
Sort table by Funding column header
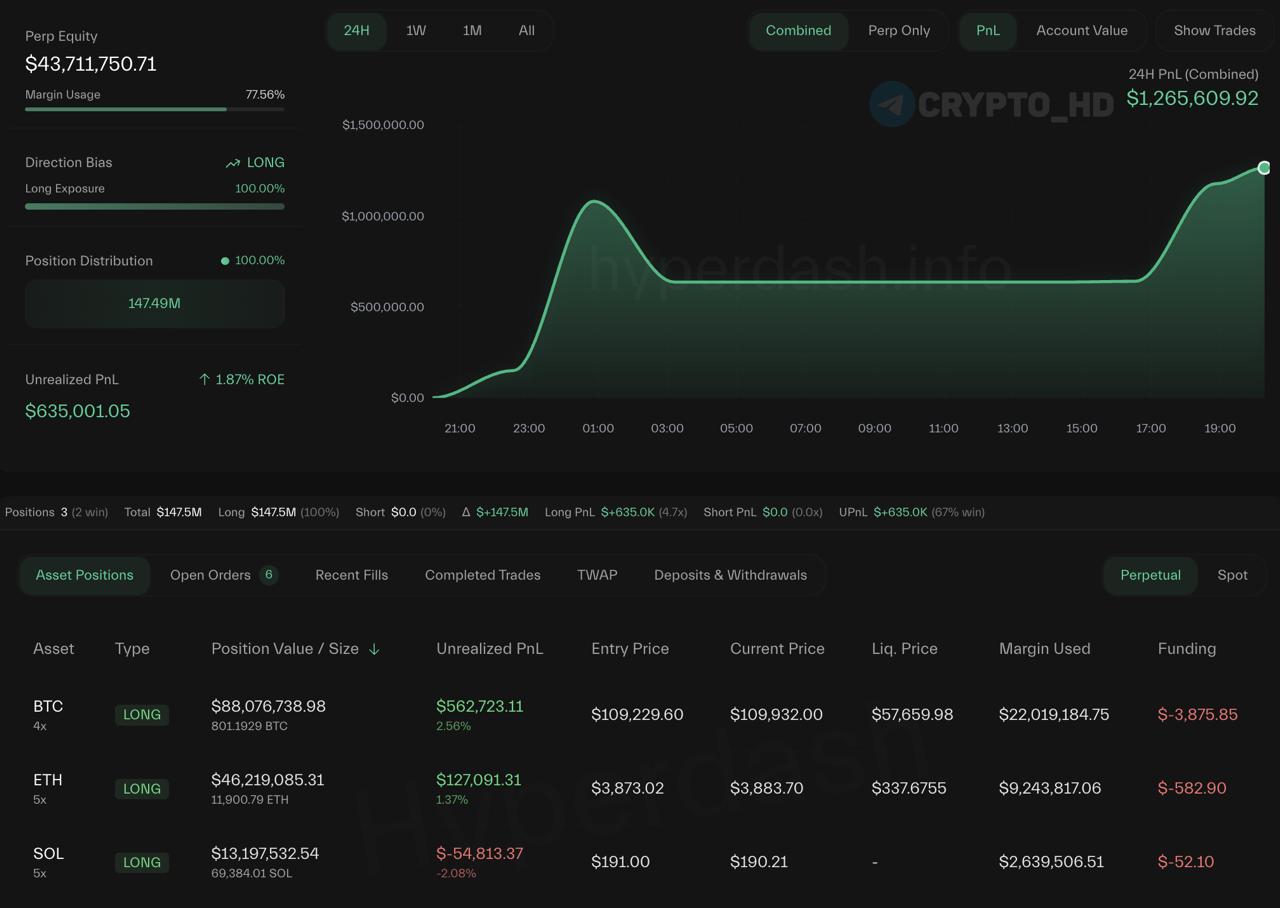coord(1186,649)
